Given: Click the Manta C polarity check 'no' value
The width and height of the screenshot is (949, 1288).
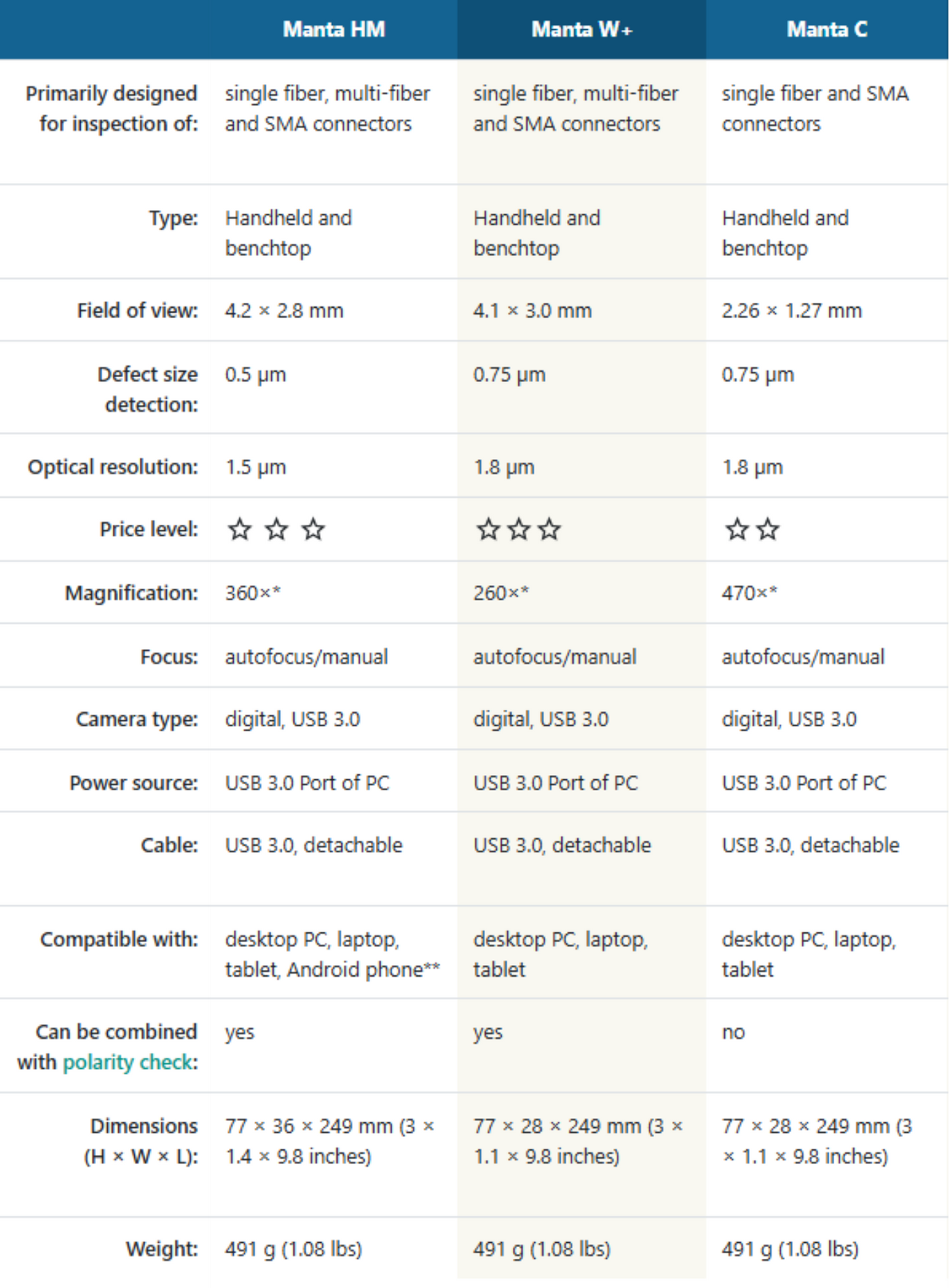Looking at the screenshot, I should (x=733, y=1032).
